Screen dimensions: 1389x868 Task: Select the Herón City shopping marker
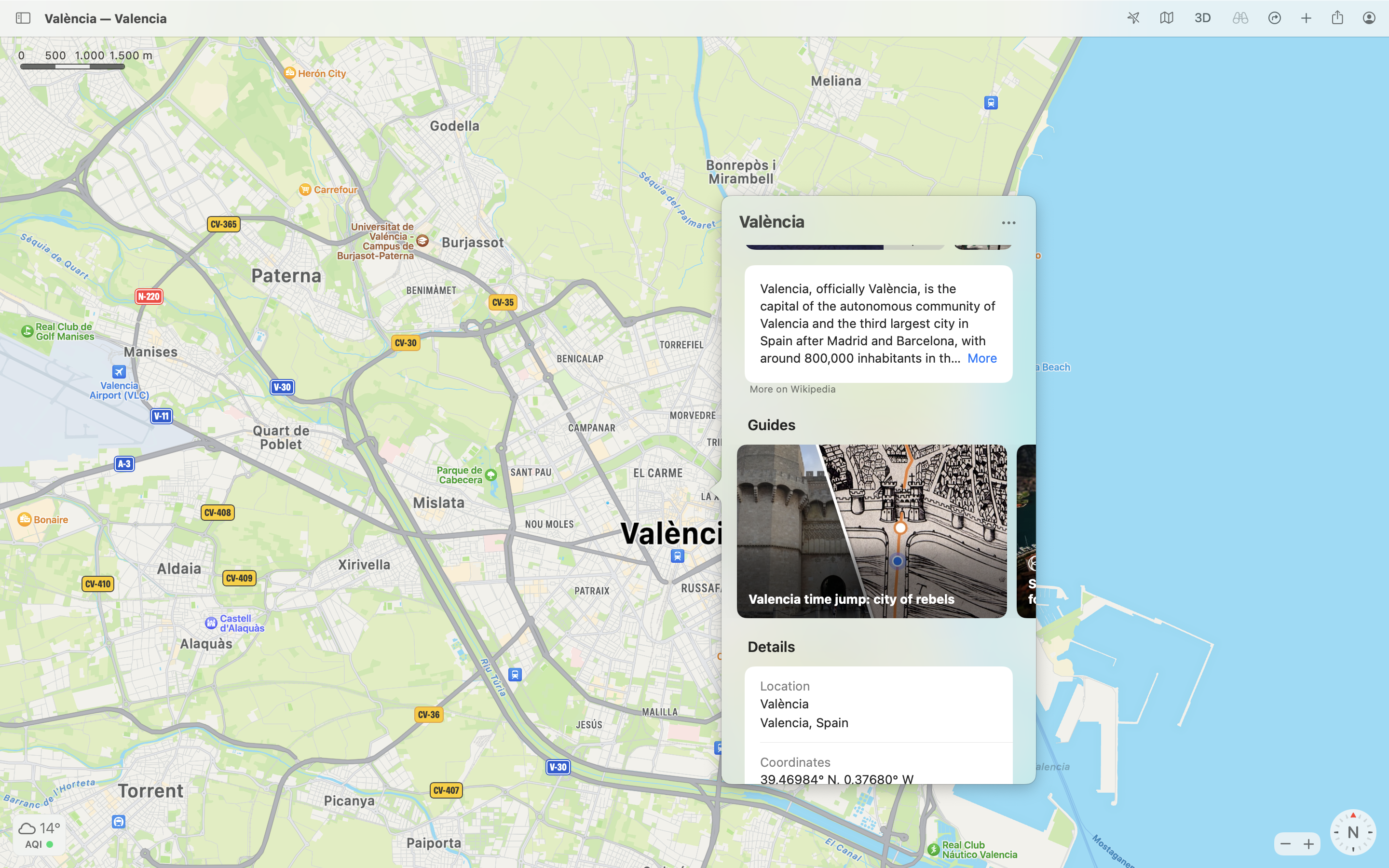pyautogui.click(x=290, y=73)
